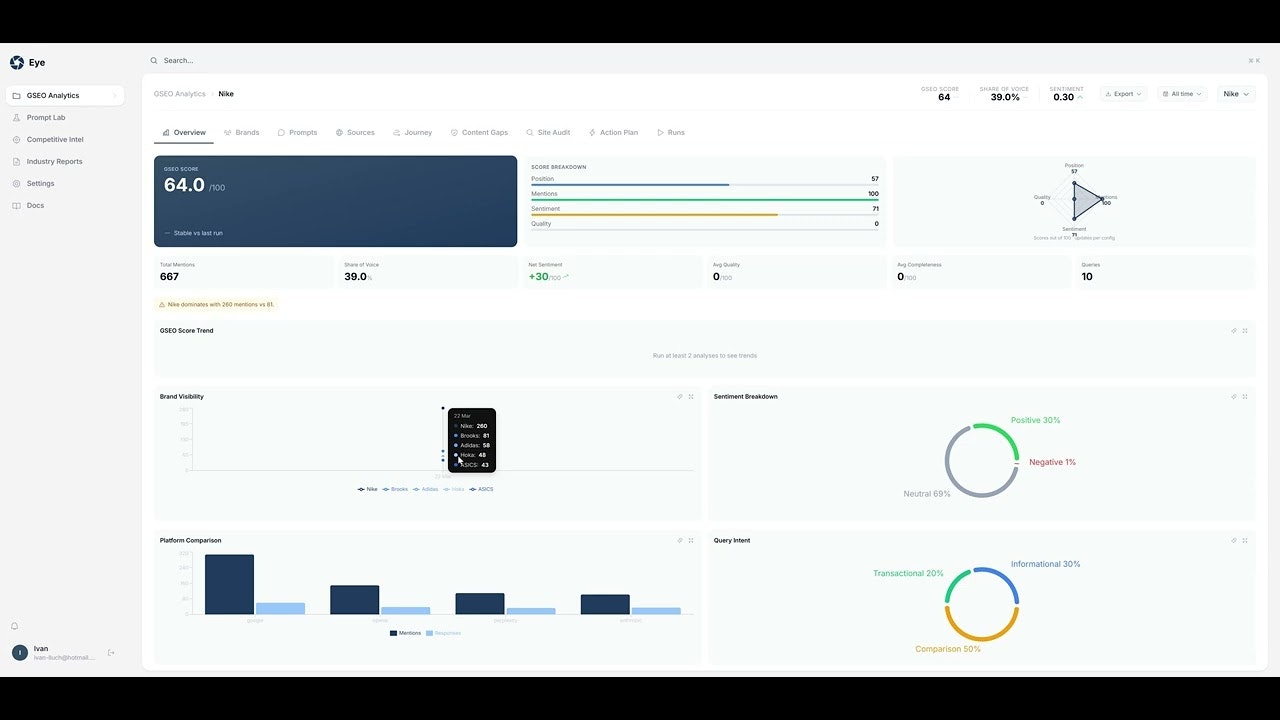
Task: Toggle ASICS series in the Brand Visibility legend
Action: coord(482,489)
